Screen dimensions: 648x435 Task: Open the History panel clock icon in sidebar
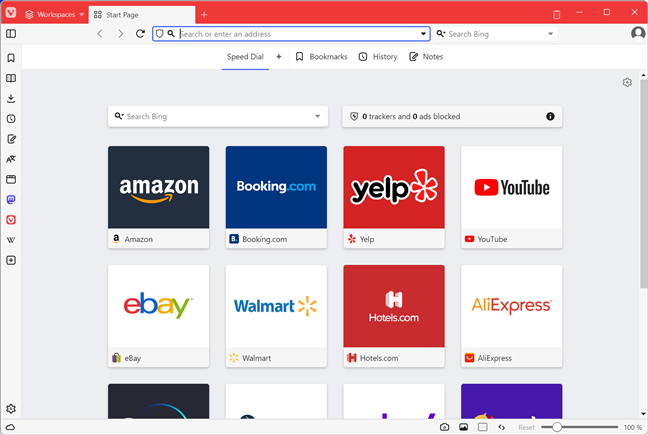coord(11,119)
